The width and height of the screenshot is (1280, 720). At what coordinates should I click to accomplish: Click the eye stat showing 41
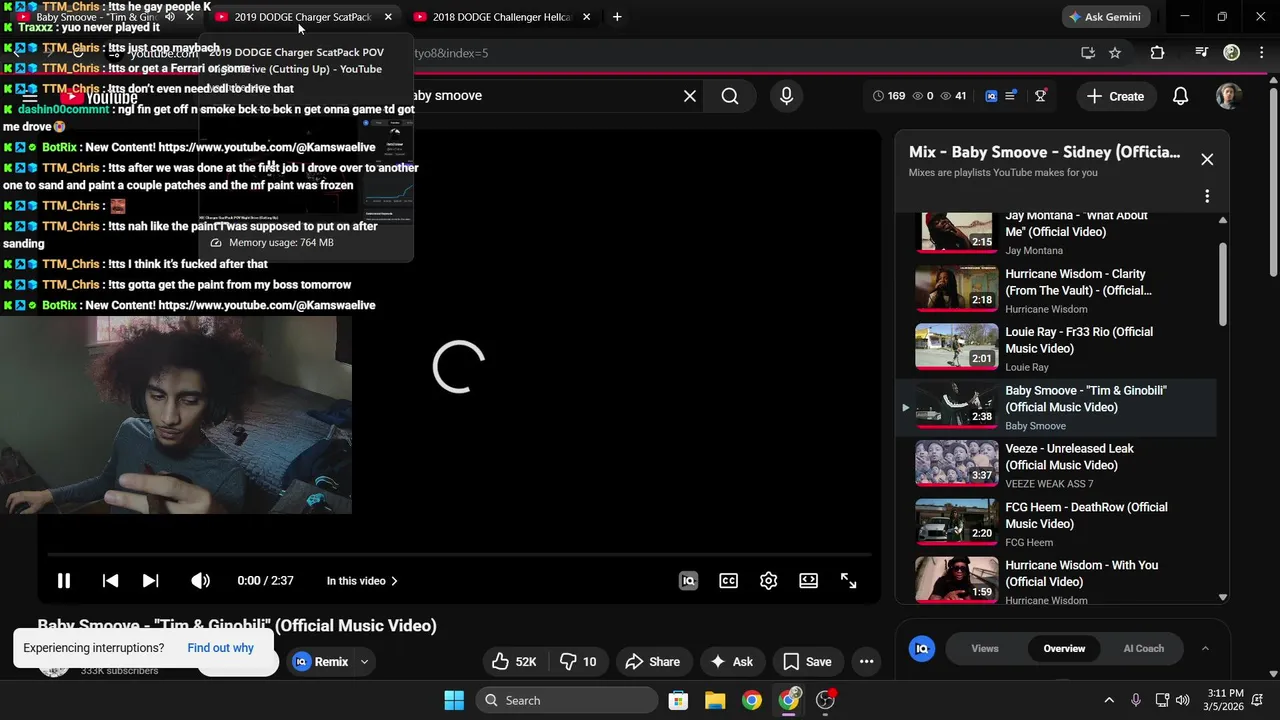point(951,96)
